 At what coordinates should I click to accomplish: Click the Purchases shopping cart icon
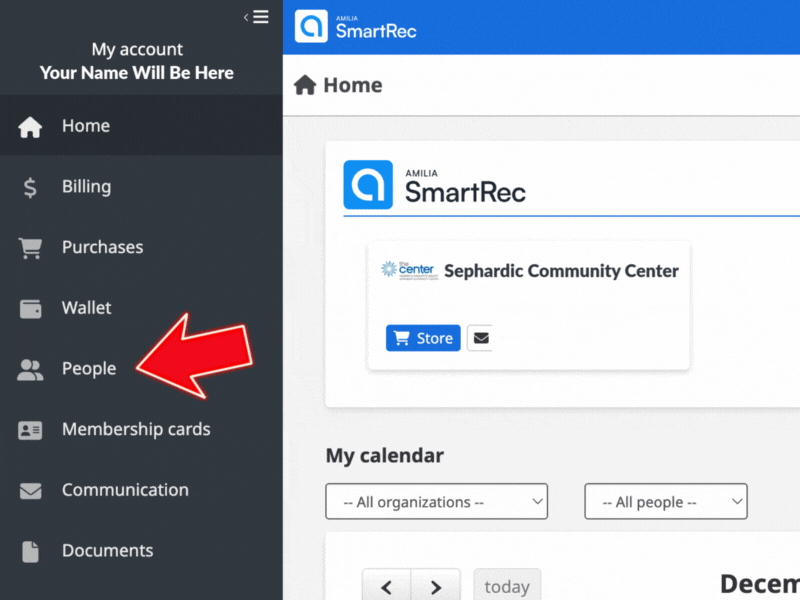(x=31, y=248)
